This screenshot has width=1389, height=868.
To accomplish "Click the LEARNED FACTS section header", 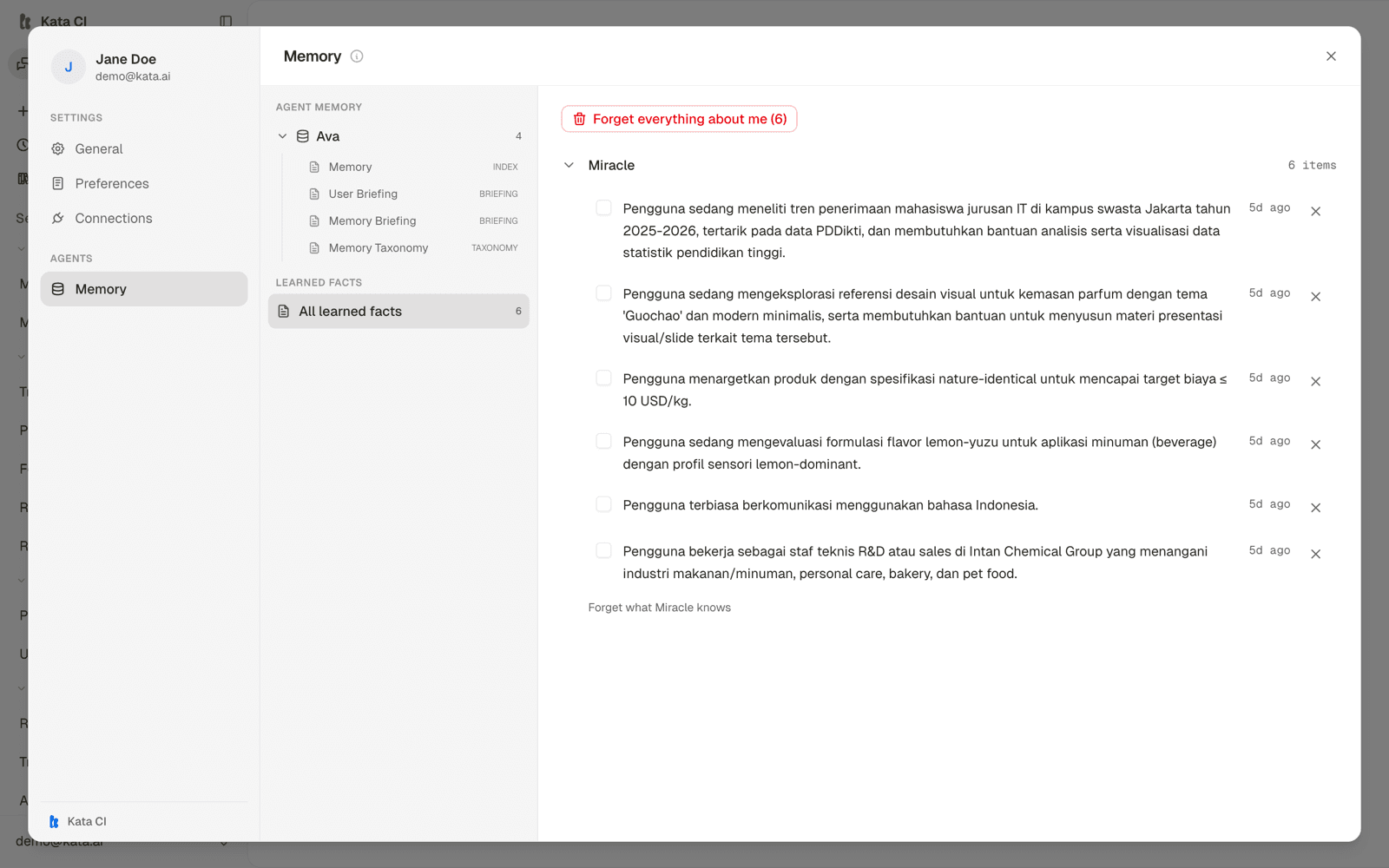I will click(x=319, y=282).
